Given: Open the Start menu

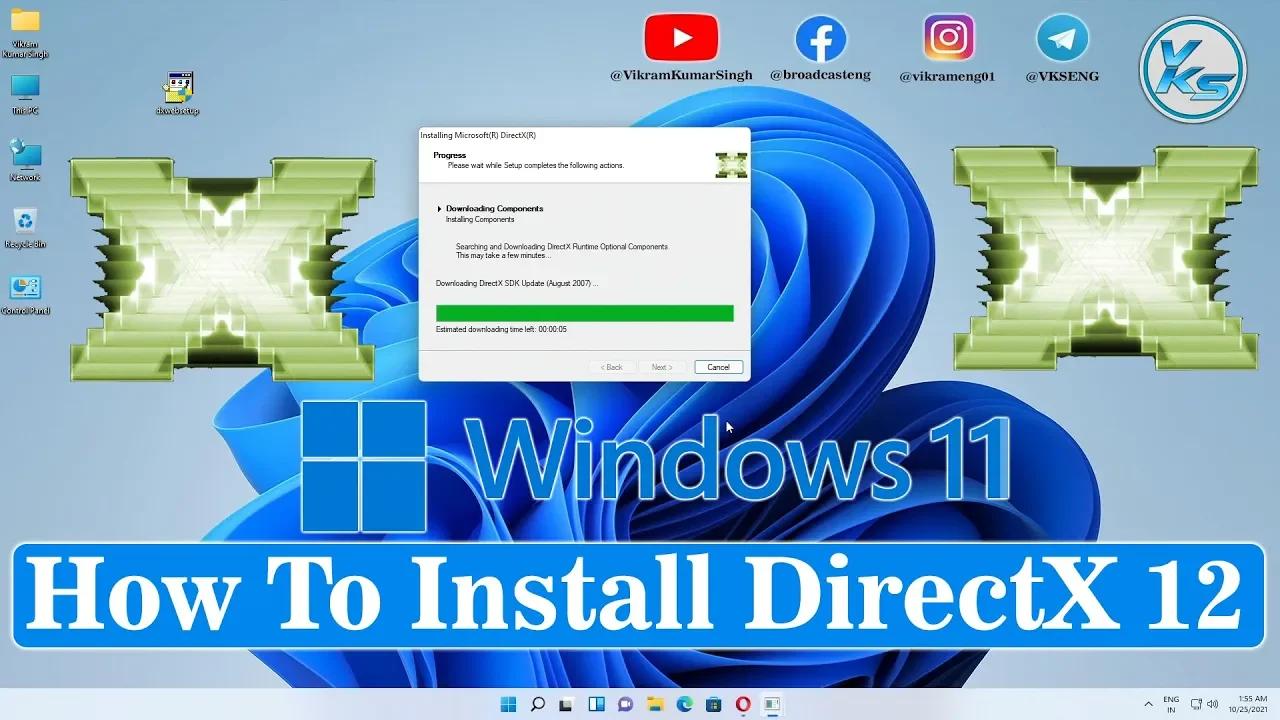Looking at the screenshot, I should coord(508,705).
